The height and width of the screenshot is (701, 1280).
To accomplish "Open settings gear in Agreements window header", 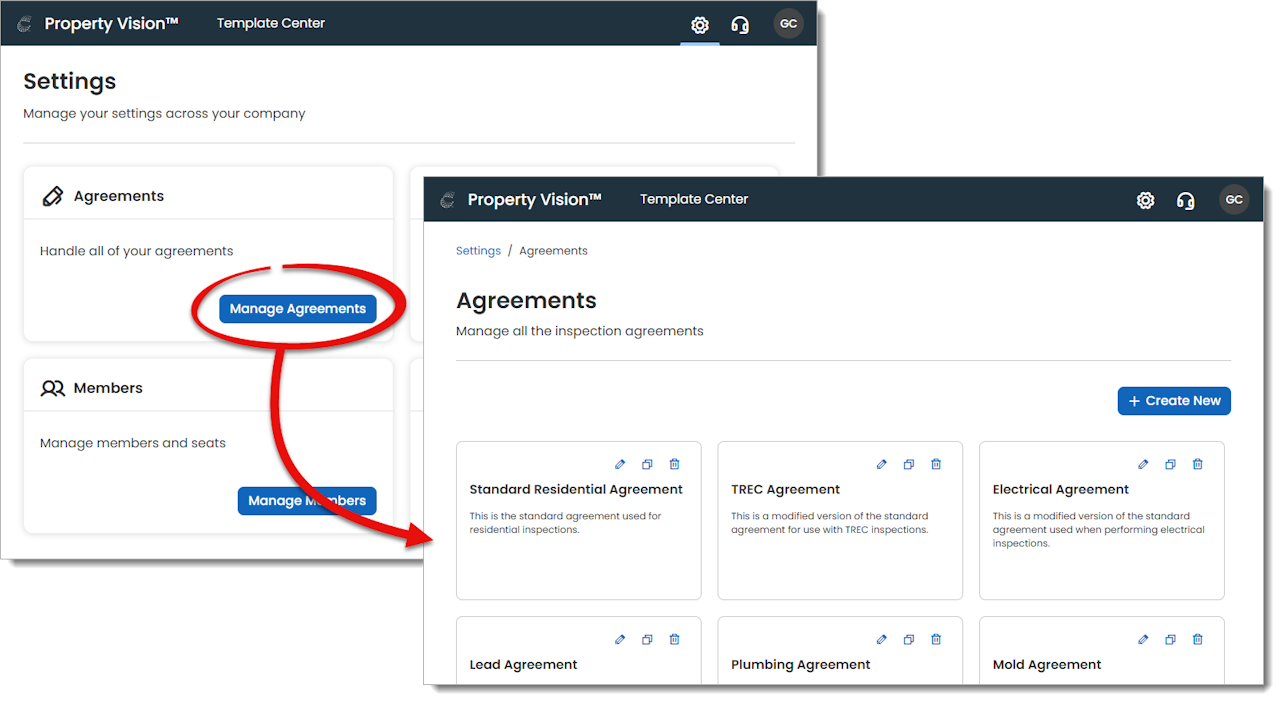I will 1146,200.
